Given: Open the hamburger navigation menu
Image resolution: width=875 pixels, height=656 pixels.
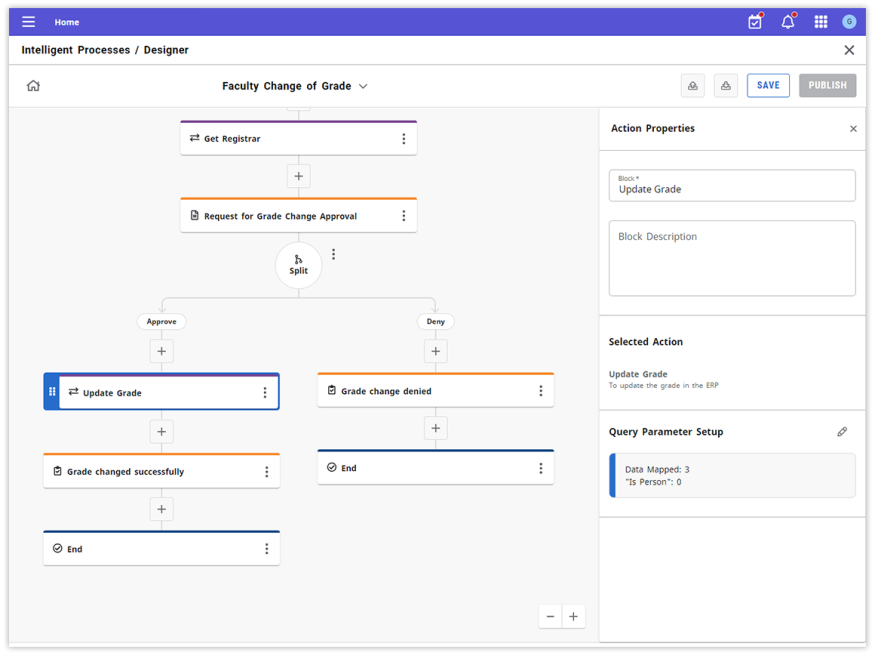Looking at the screenshot, I should click(28, 22).
